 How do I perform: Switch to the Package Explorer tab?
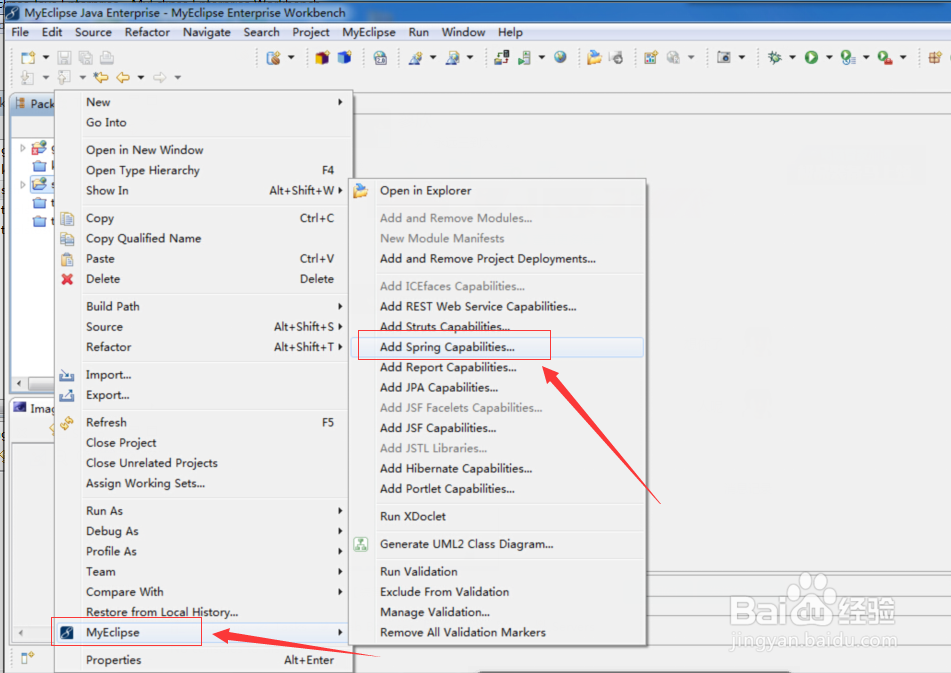35,104
